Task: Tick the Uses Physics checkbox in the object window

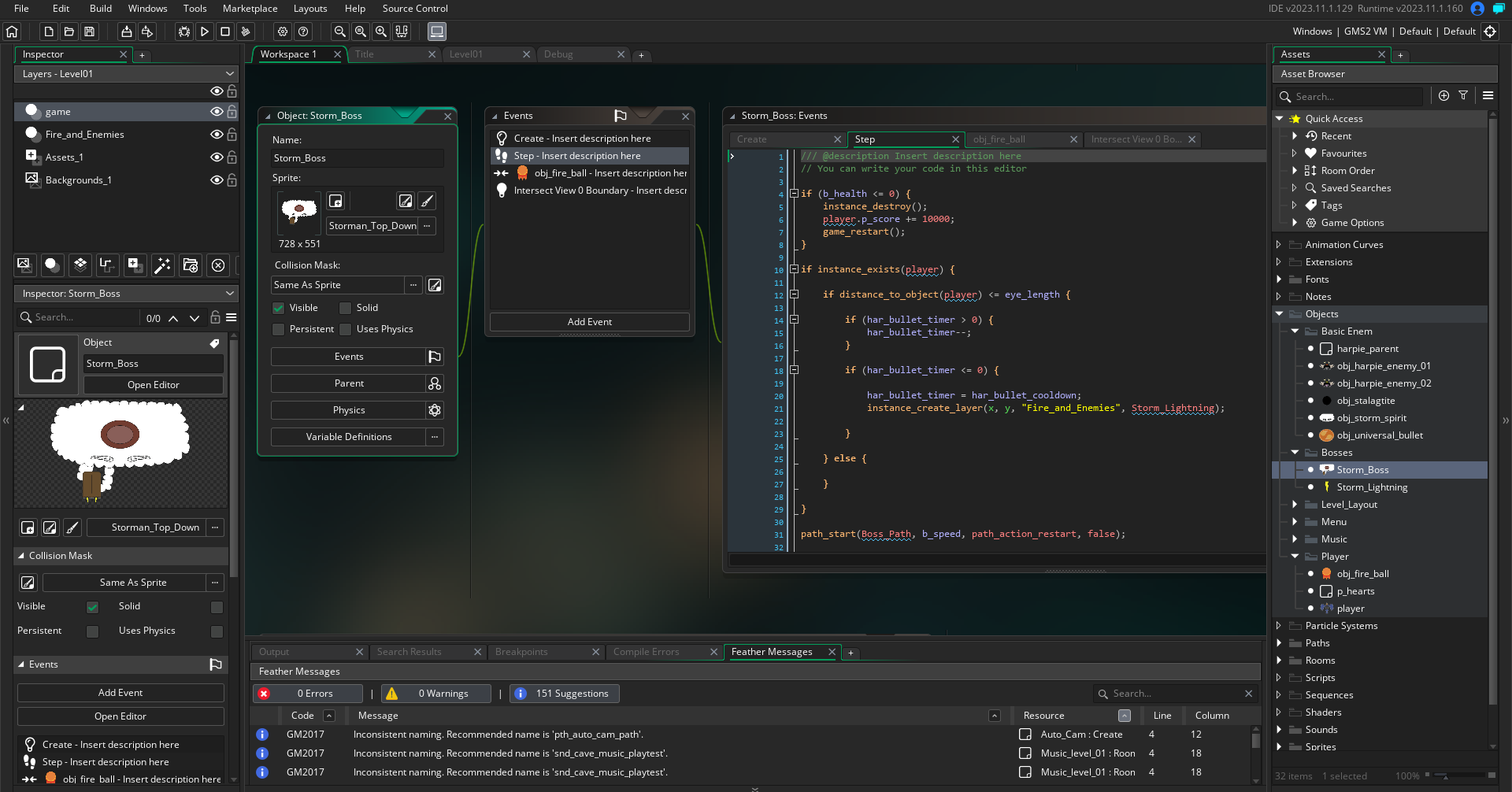Action: [345, 329]
